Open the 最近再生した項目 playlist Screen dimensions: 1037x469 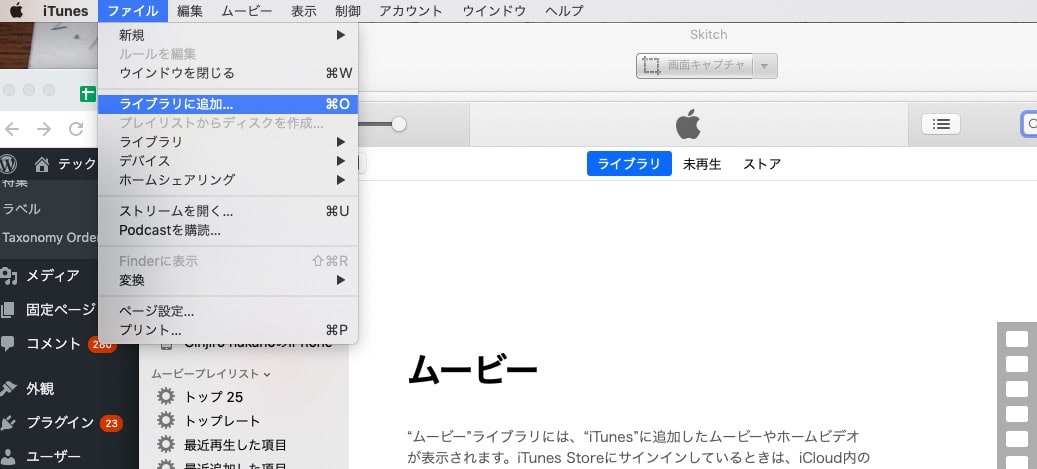(235, 445)
